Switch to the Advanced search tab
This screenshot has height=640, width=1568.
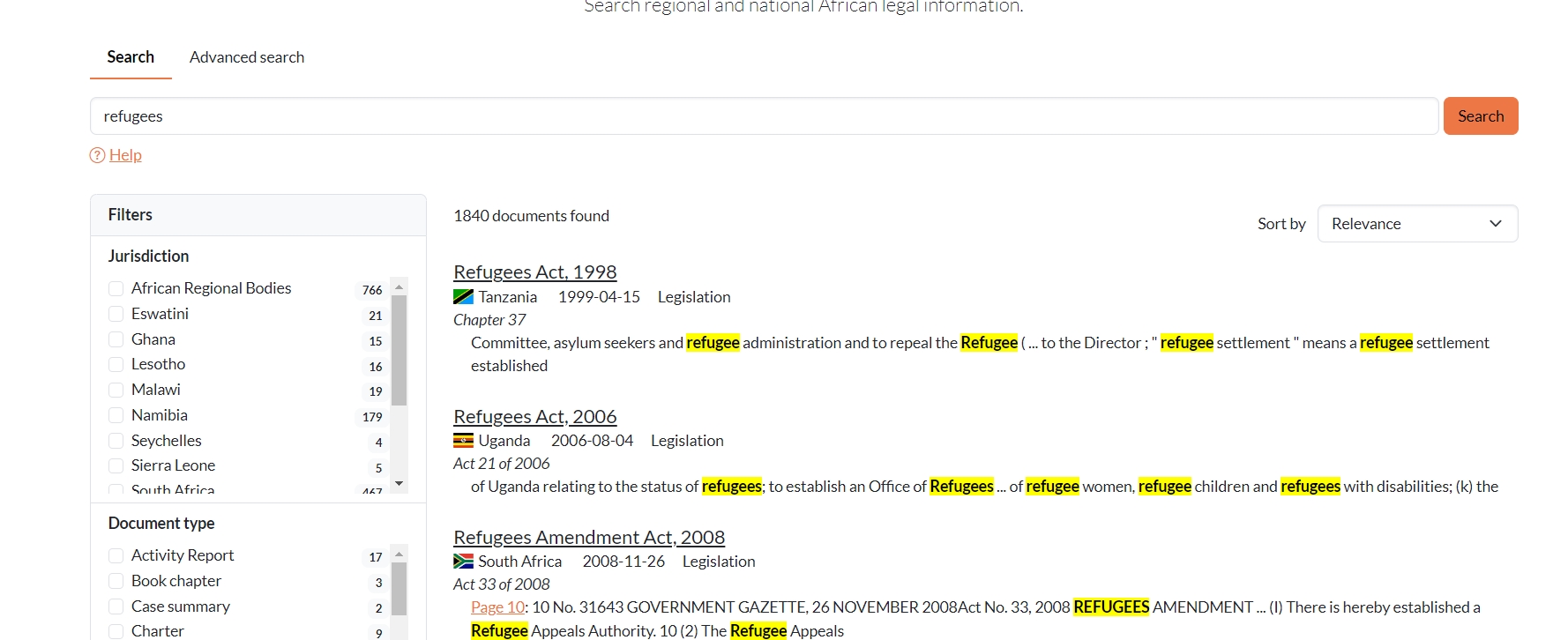pyautogui.click(x=247, y=57)
